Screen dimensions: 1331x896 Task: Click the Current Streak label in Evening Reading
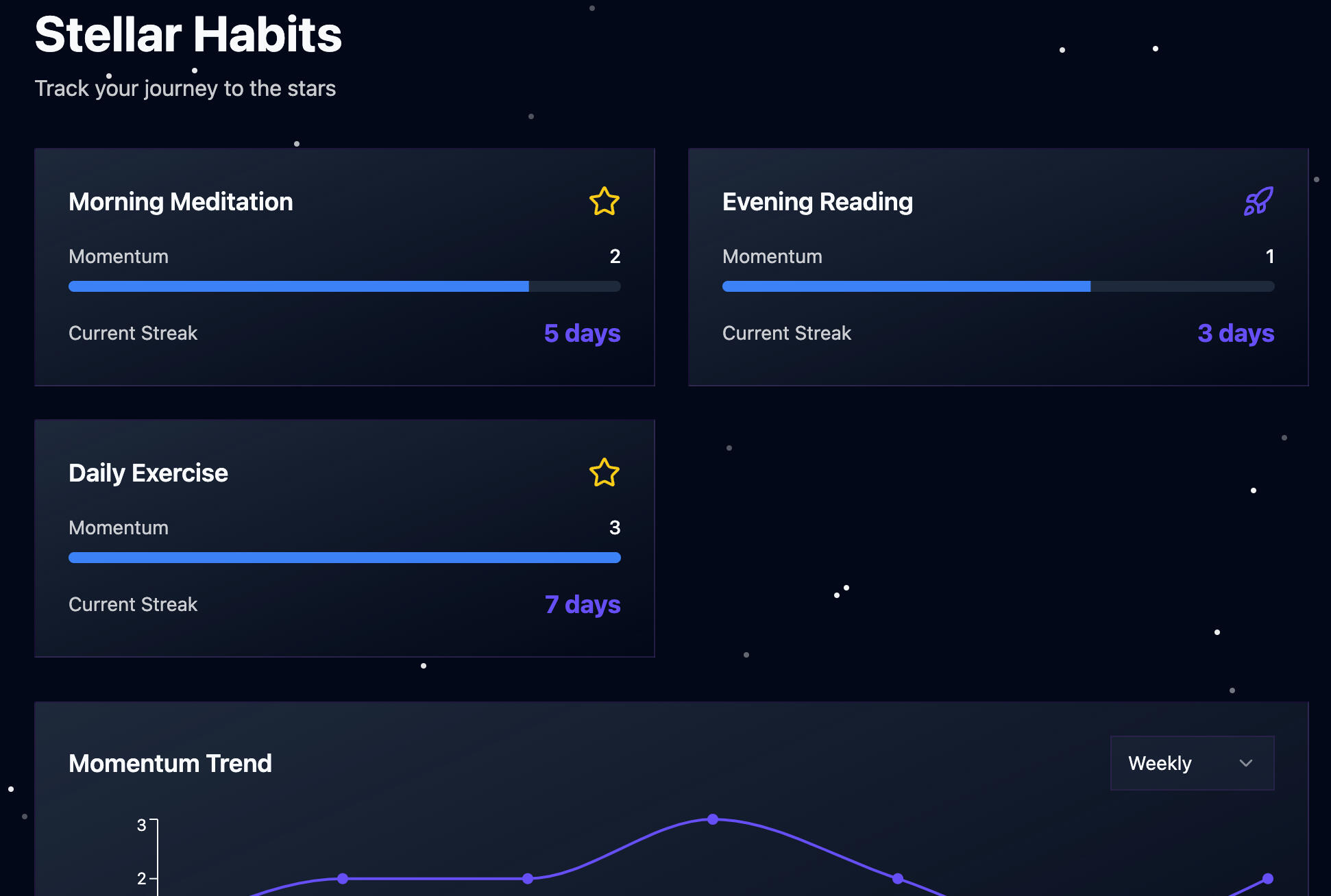pos(786,334)
